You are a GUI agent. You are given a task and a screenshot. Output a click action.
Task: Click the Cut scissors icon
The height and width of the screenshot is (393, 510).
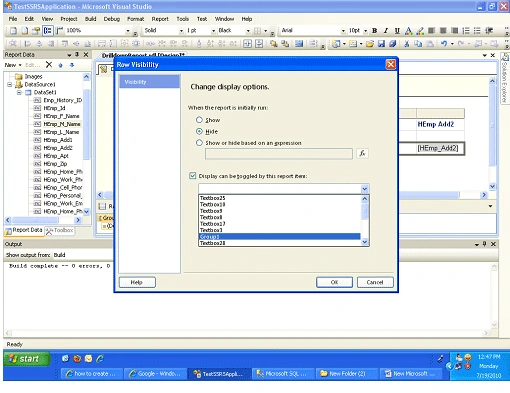[407, 44]
